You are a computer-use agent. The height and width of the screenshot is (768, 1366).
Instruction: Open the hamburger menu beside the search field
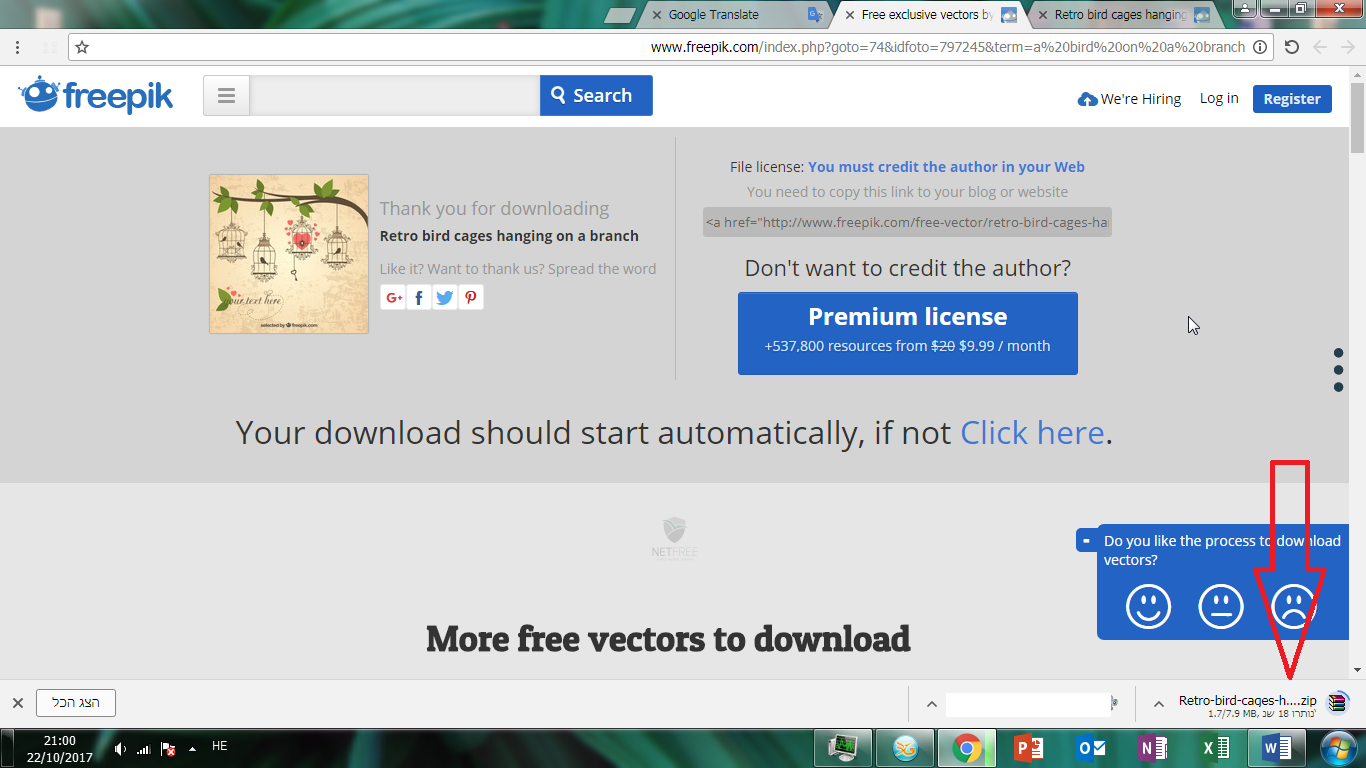(226, 96)
